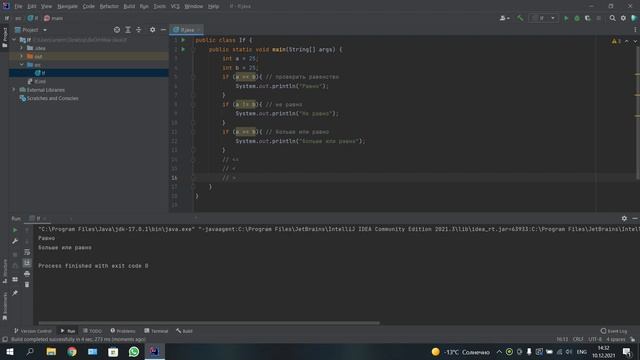Image resolution: width=640 pixels, height=360 pixels.
Task: Collapse all items in Project panel
Action: point(138,30)
